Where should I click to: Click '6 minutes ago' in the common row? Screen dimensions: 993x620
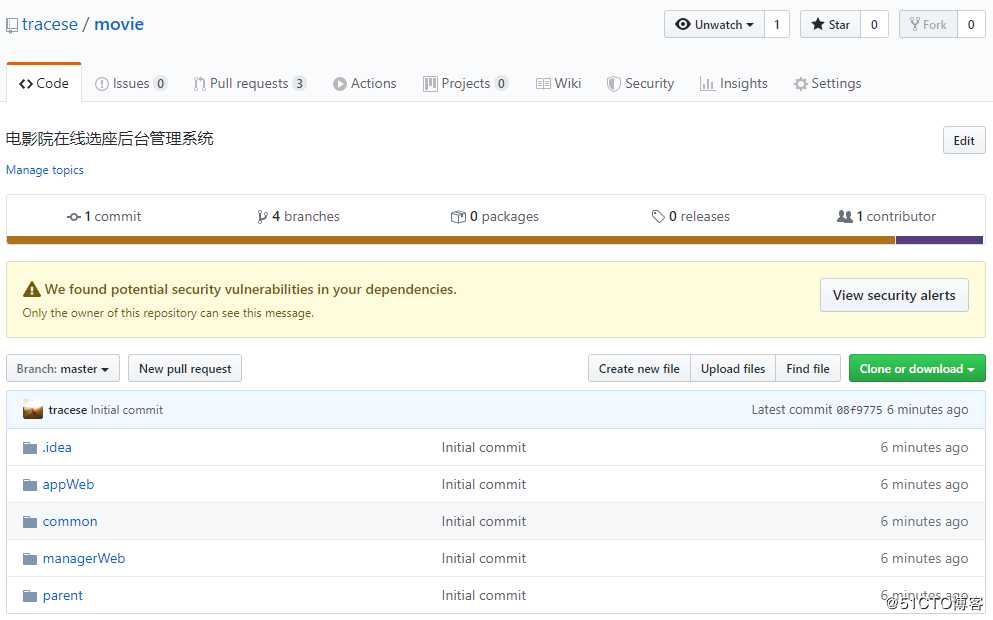click(924, 521)
